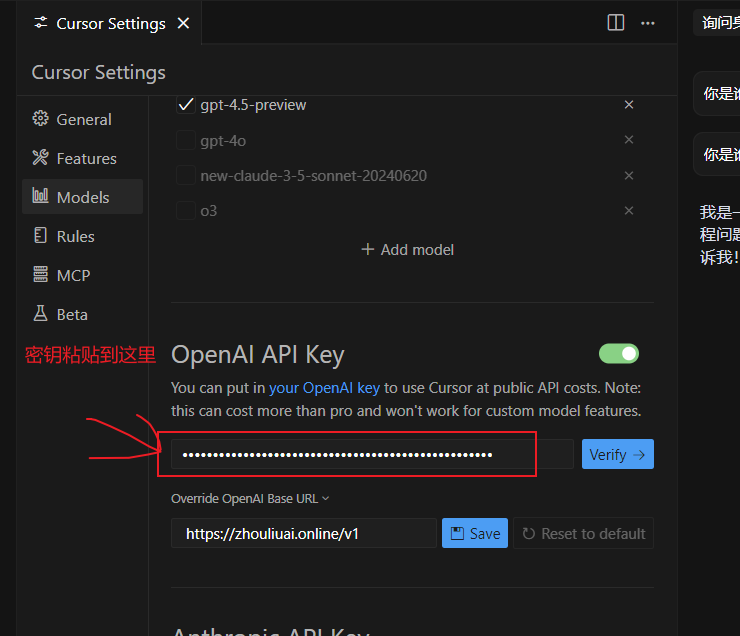Remove the gpt-4o model
This screenshot has width=740, height=636.
click(x=629, y=140)
